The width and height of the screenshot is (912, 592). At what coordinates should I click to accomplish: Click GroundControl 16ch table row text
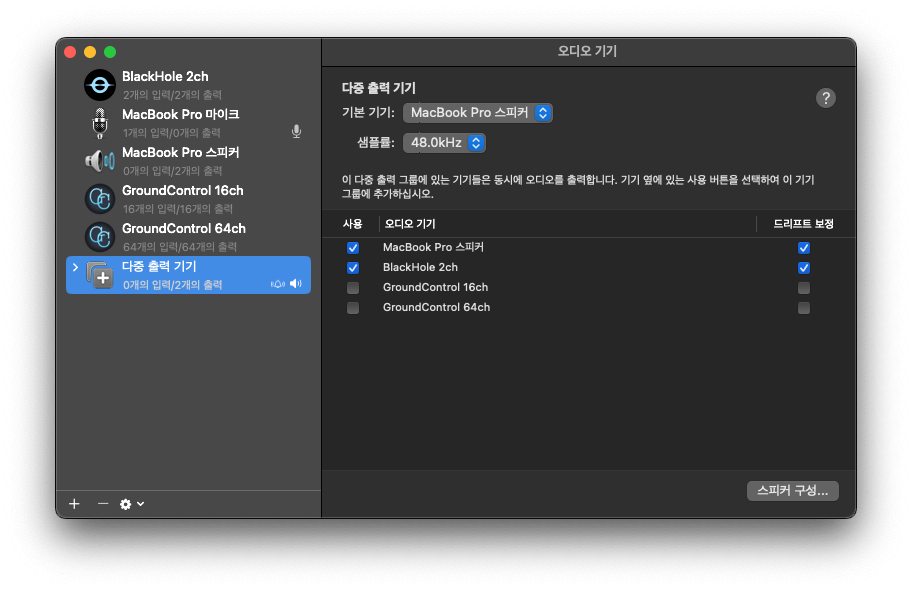[436, 287]
